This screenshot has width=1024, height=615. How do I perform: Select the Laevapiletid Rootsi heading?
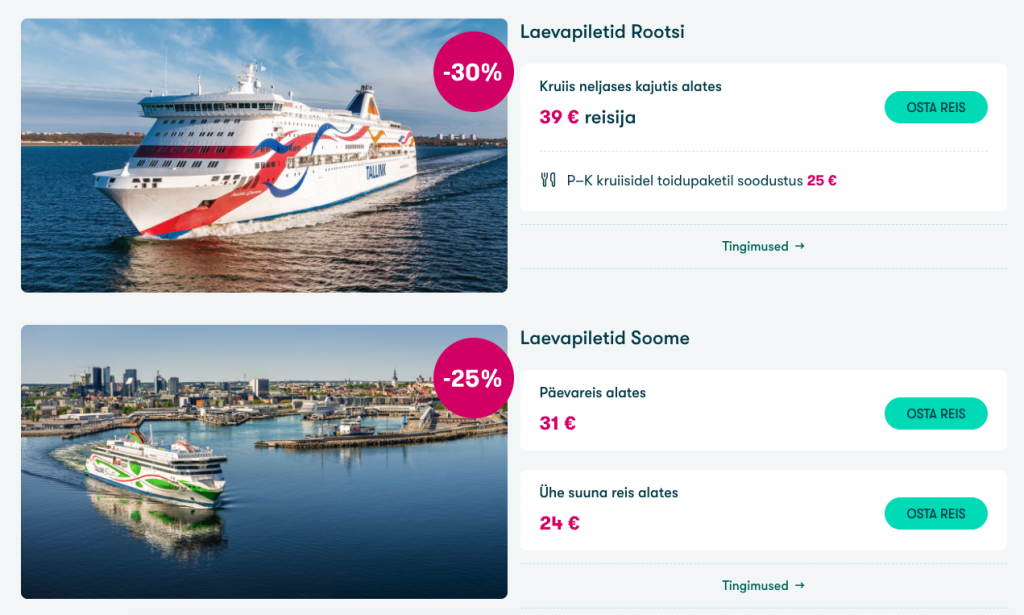[602, 32]
